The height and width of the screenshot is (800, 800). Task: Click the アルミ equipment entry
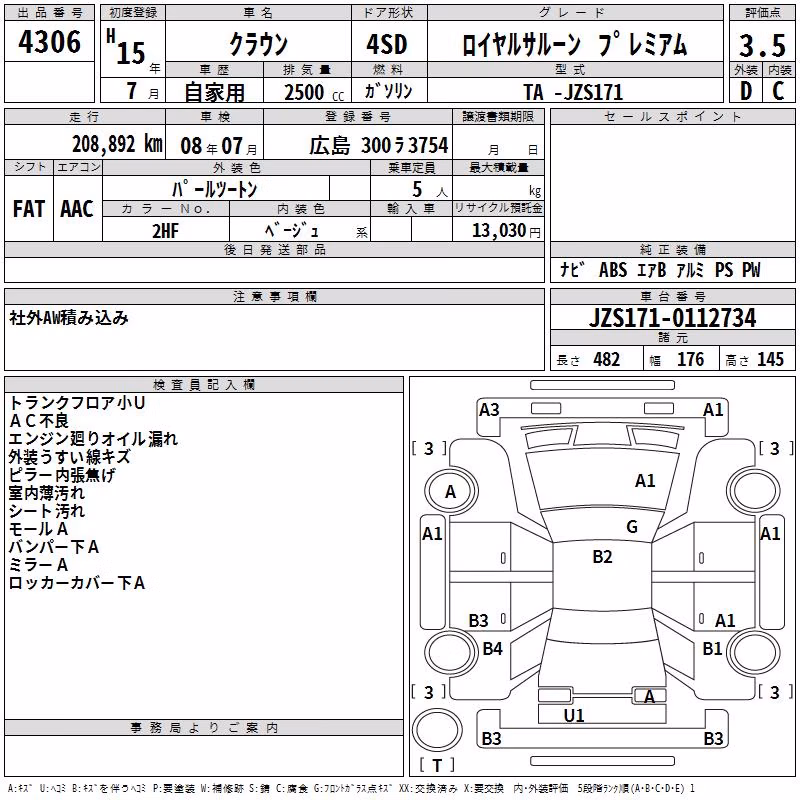(x=690, y=270)
